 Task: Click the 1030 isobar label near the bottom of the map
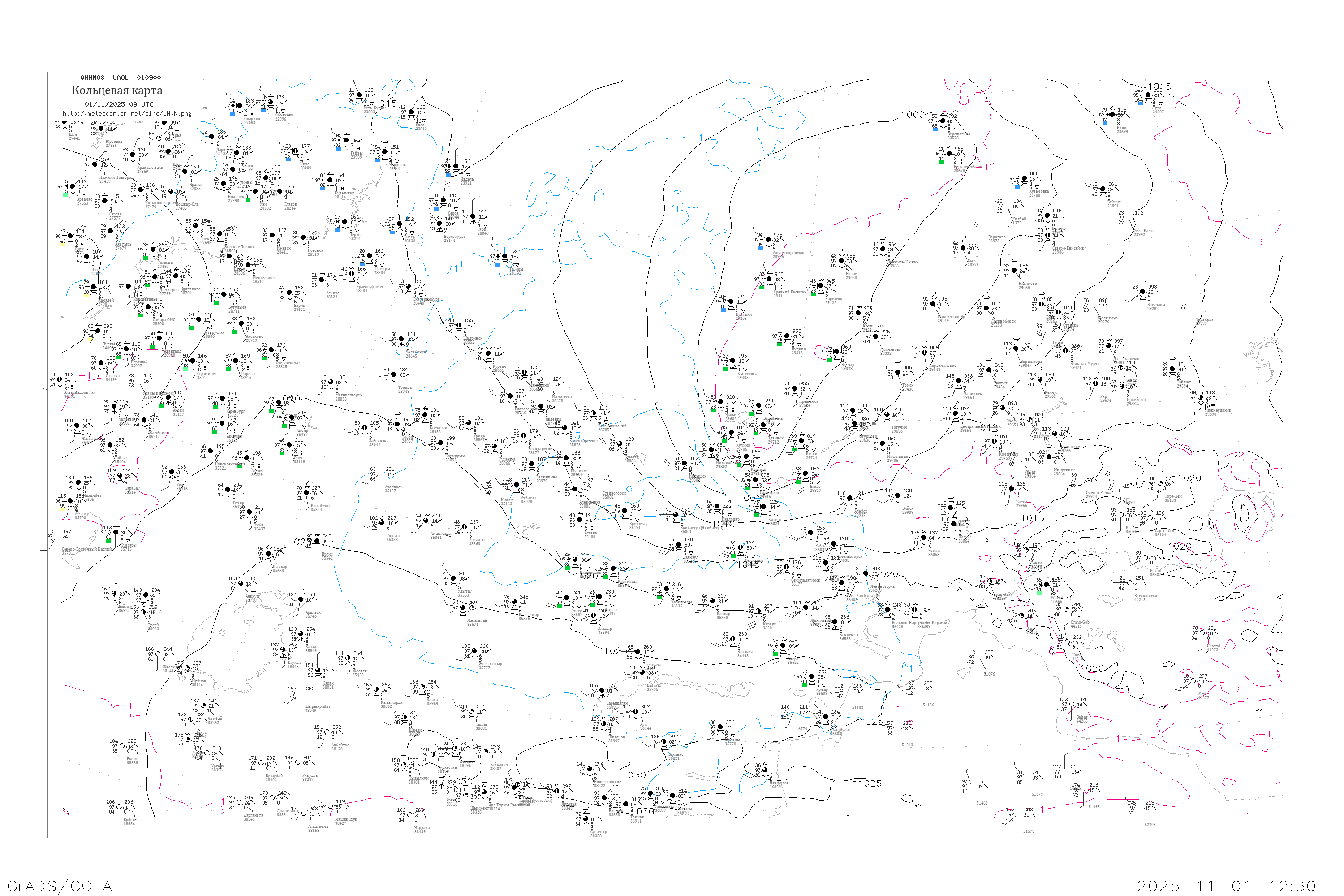click(x=634, y=775)
